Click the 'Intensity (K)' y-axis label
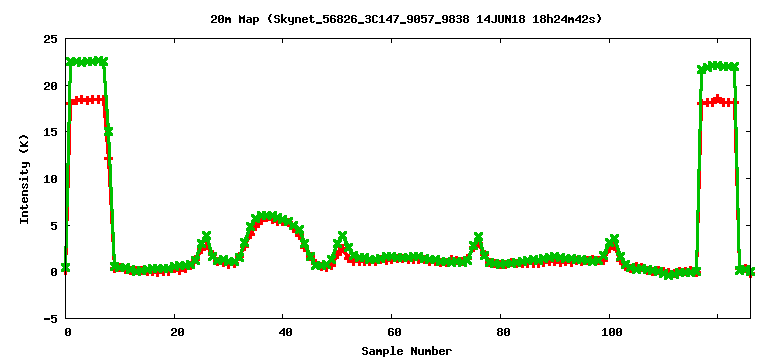This screenshot has height=360, width=768. click(x=24, y=179)
